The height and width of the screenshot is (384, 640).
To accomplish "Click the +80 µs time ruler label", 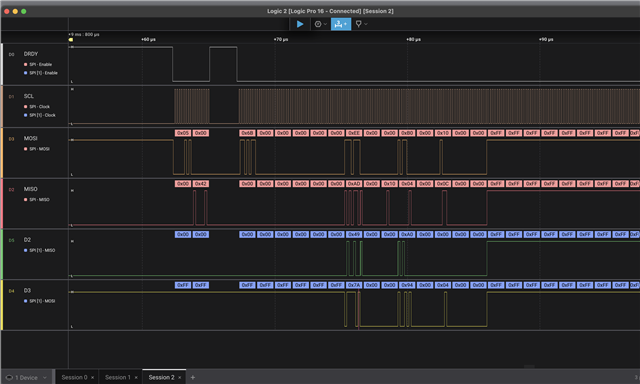I will pos(413,40).
